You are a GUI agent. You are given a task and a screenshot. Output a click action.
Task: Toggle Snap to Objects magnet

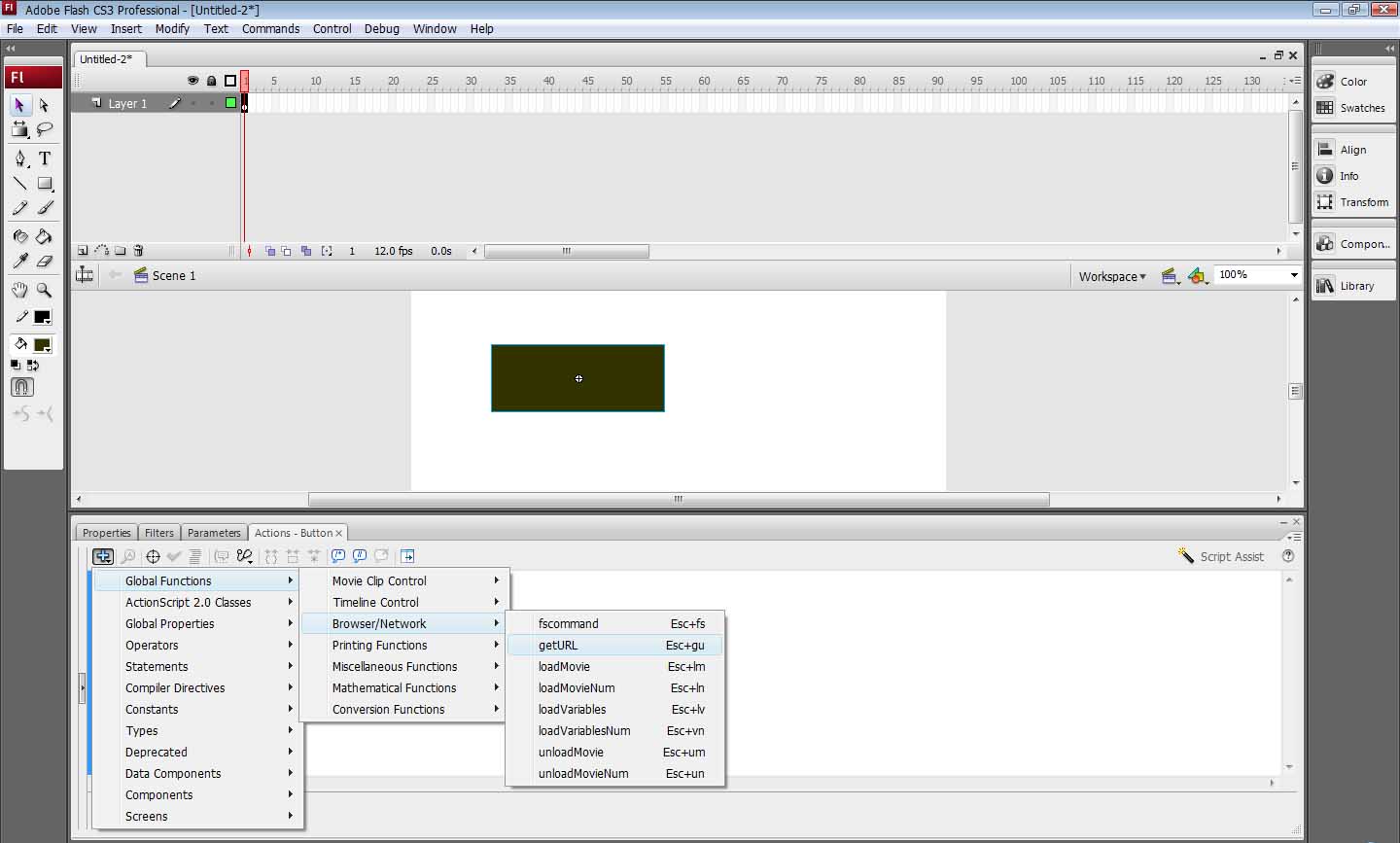click(21, 387)
